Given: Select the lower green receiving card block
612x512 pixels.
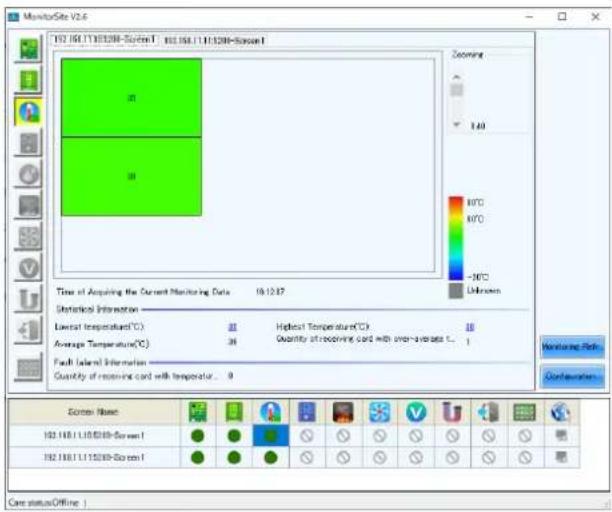Looking at the screenshot, I should [x=132, y=176].
